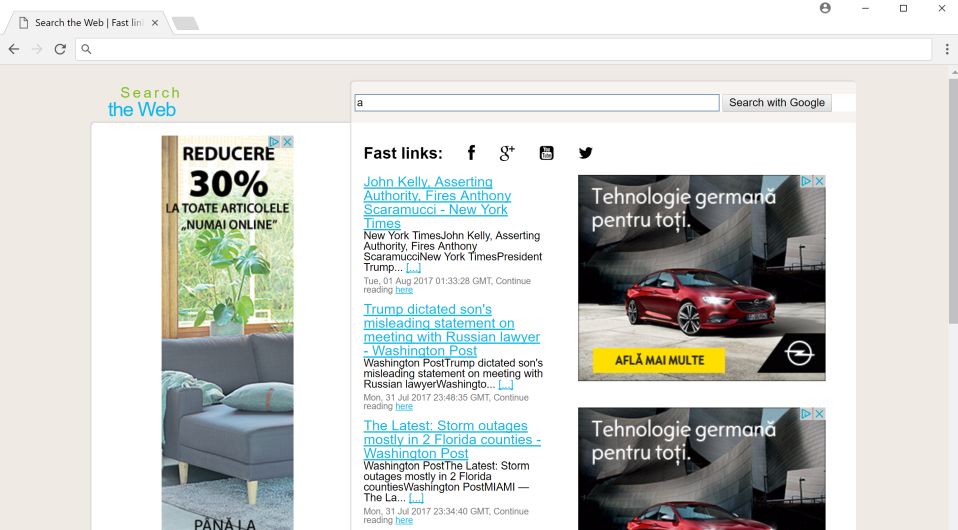This screenshot has width=958, height=530.
Task: Expand the '[...]' link after 'lawyerWashingto...'
Action: (x=506, y=385)
